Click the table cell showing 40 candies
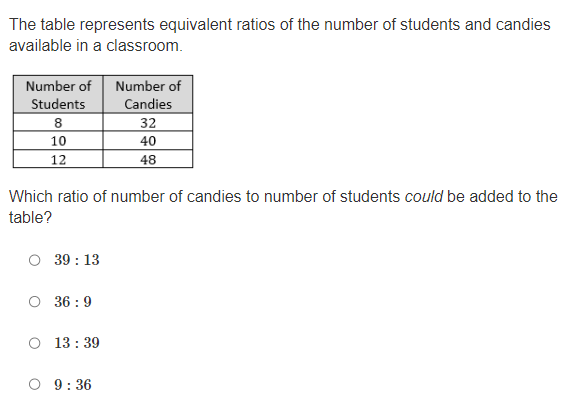The height and width of the screenshot is (404, 580). coord(148,141)
